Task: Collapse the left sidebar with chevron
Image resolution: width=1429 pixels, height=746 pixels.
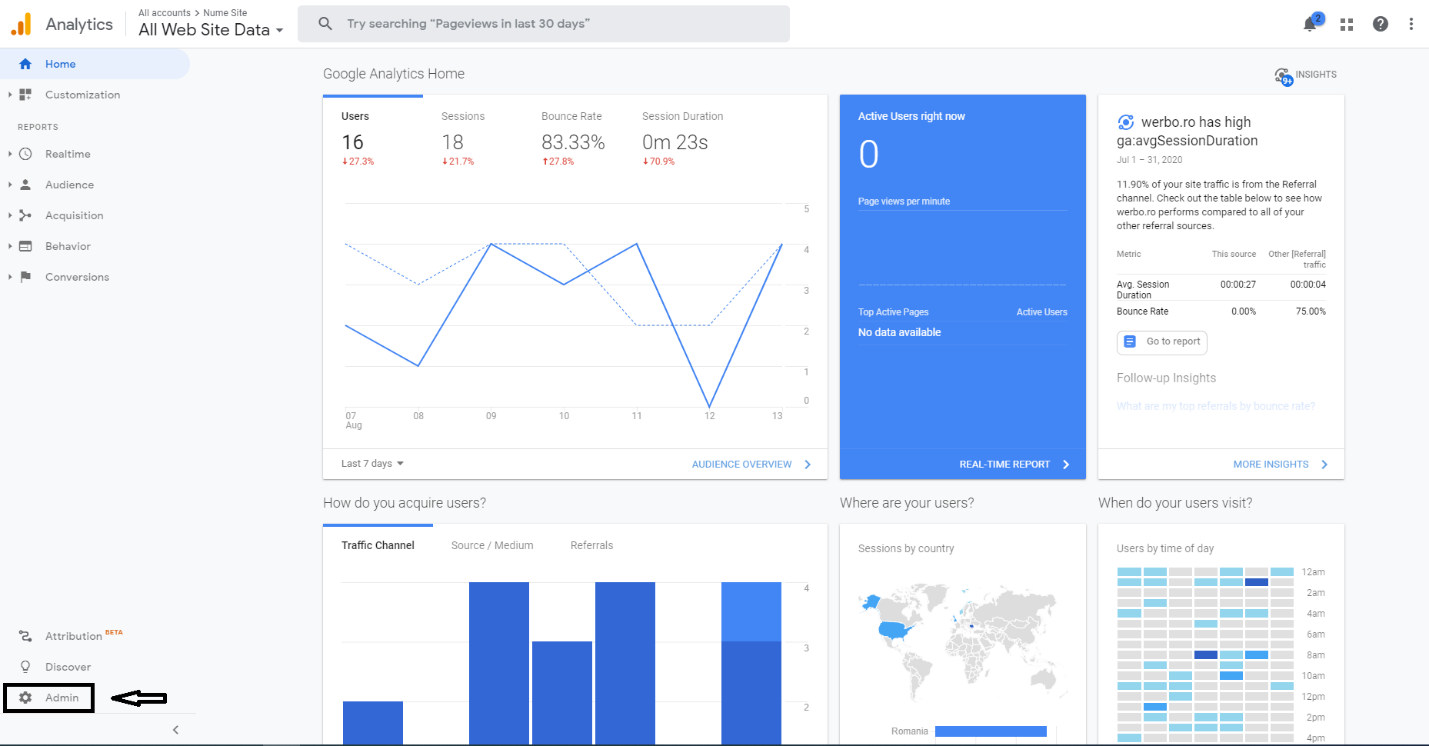Action: (176, 730)
